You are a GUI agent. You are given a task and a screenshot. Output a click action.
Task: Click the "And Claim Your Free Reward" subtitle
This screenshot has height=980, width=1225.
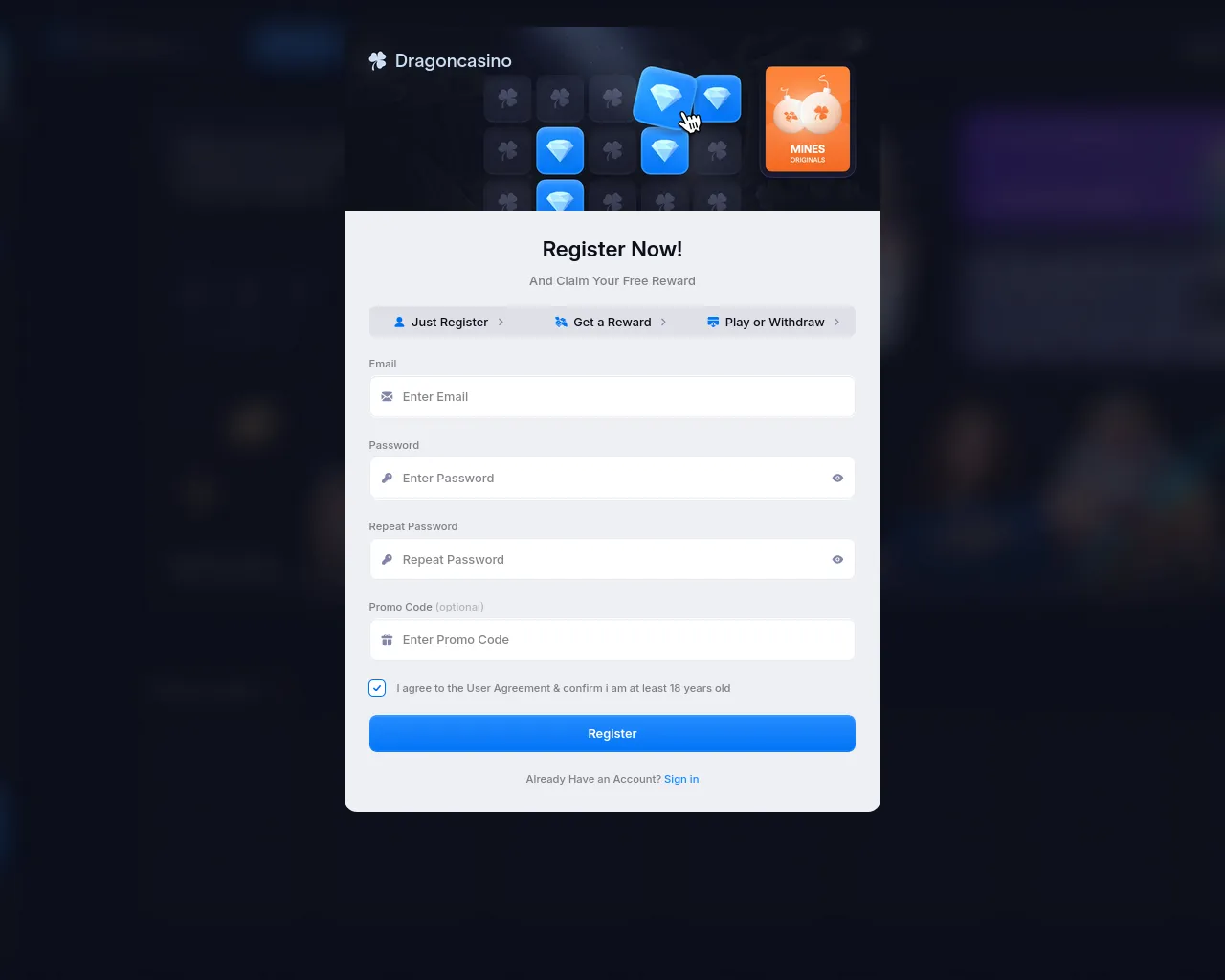[x=612, y=281]
